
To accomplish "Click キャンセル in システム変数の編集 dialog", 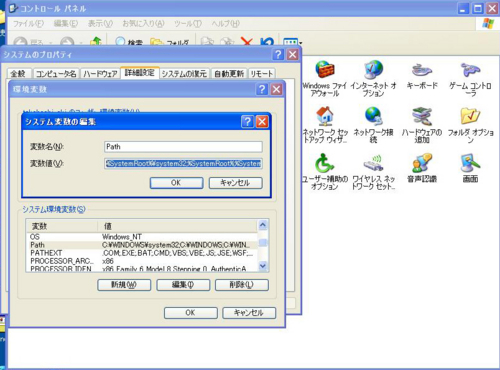I will [235, 183].
